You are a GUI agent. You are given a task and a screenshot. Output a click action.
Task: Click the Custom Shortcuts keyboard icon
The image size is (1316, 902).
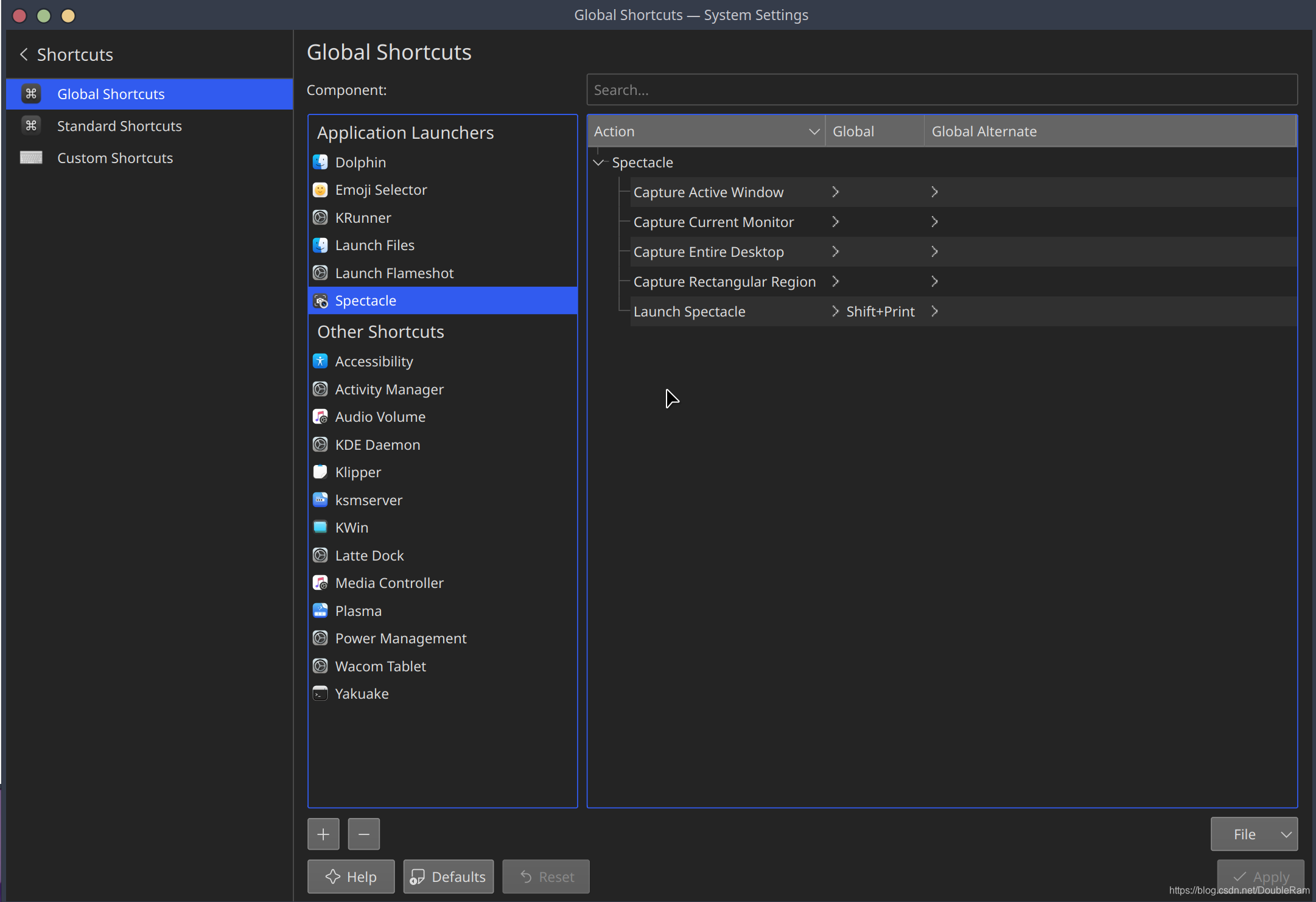pos(31,158)
